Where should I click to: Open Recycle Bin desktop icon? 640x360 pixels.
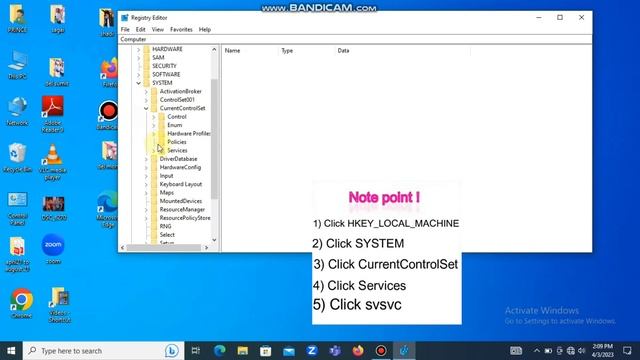(17, 158)
